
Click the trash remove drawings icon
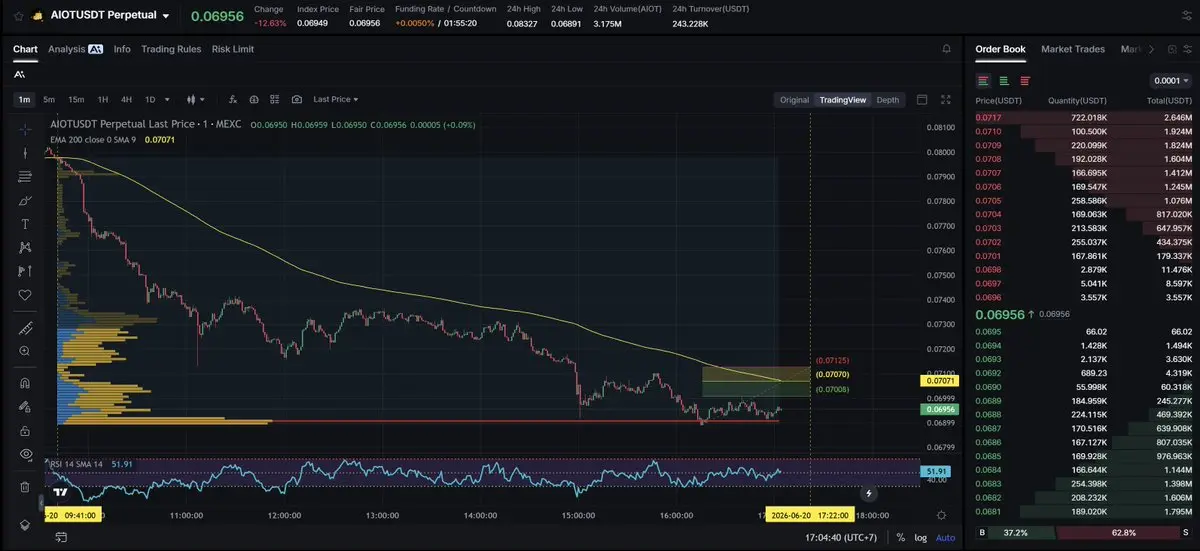[25, 486]
